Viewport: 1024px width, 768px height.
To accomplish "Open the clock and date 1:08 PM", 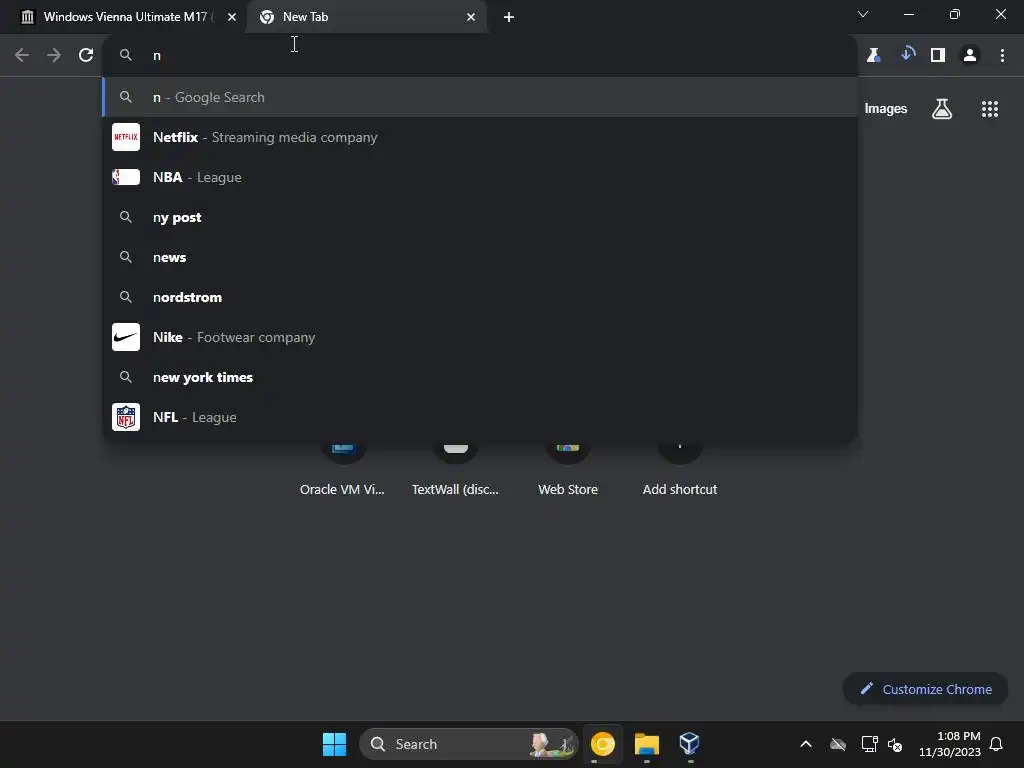I will [x=950, y=744].
